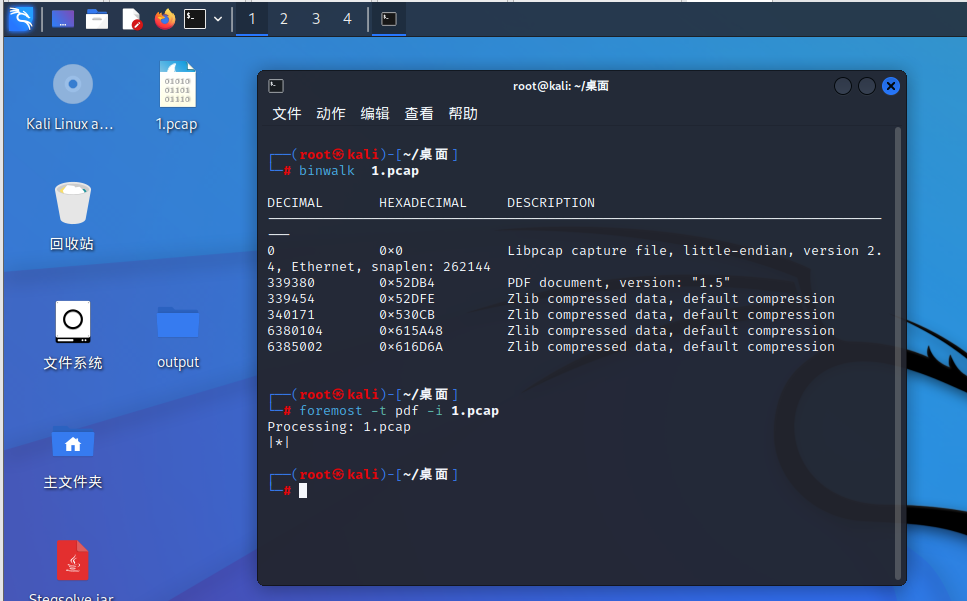967x601 pixels.
Task: Open the 帮助 menu in terminal
Action: click(x=463, y=113)
